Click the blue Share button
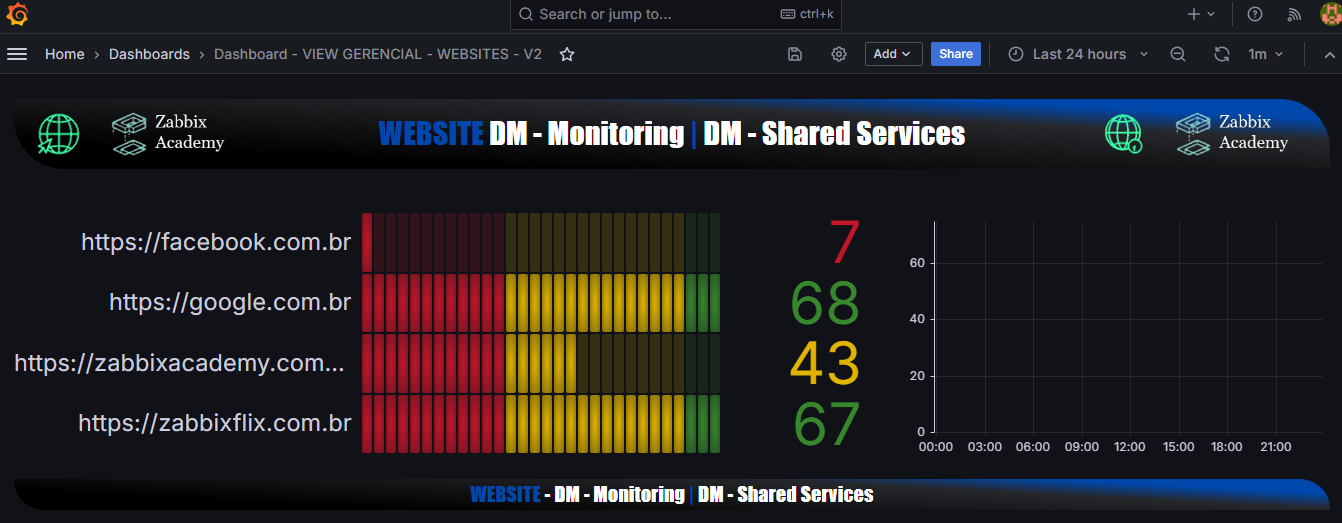This screenshot has height=523, width=1342. [x=956, y=54]
